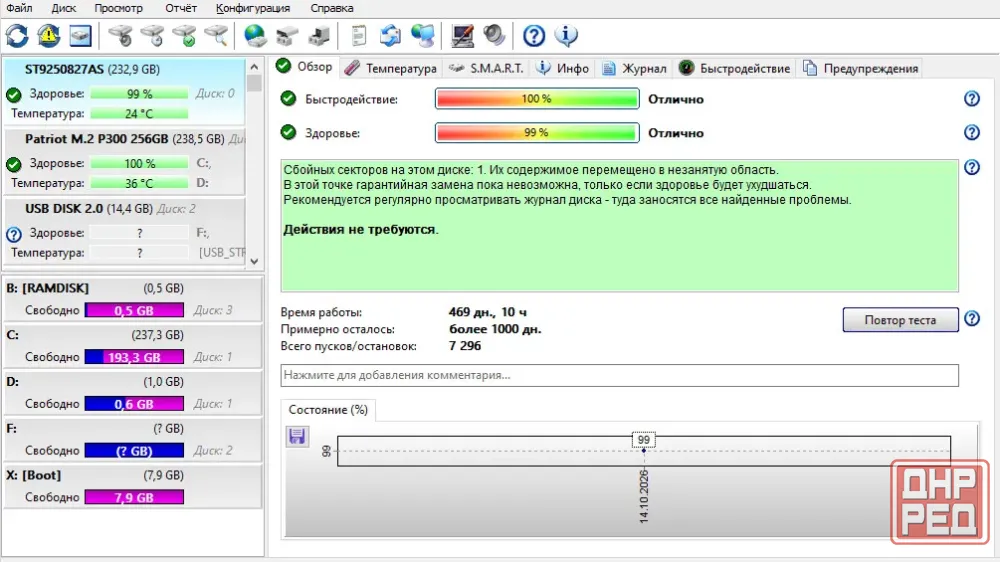
Task: Click the 36 °C temperature bar of Patriot
Action: point(139,183)
